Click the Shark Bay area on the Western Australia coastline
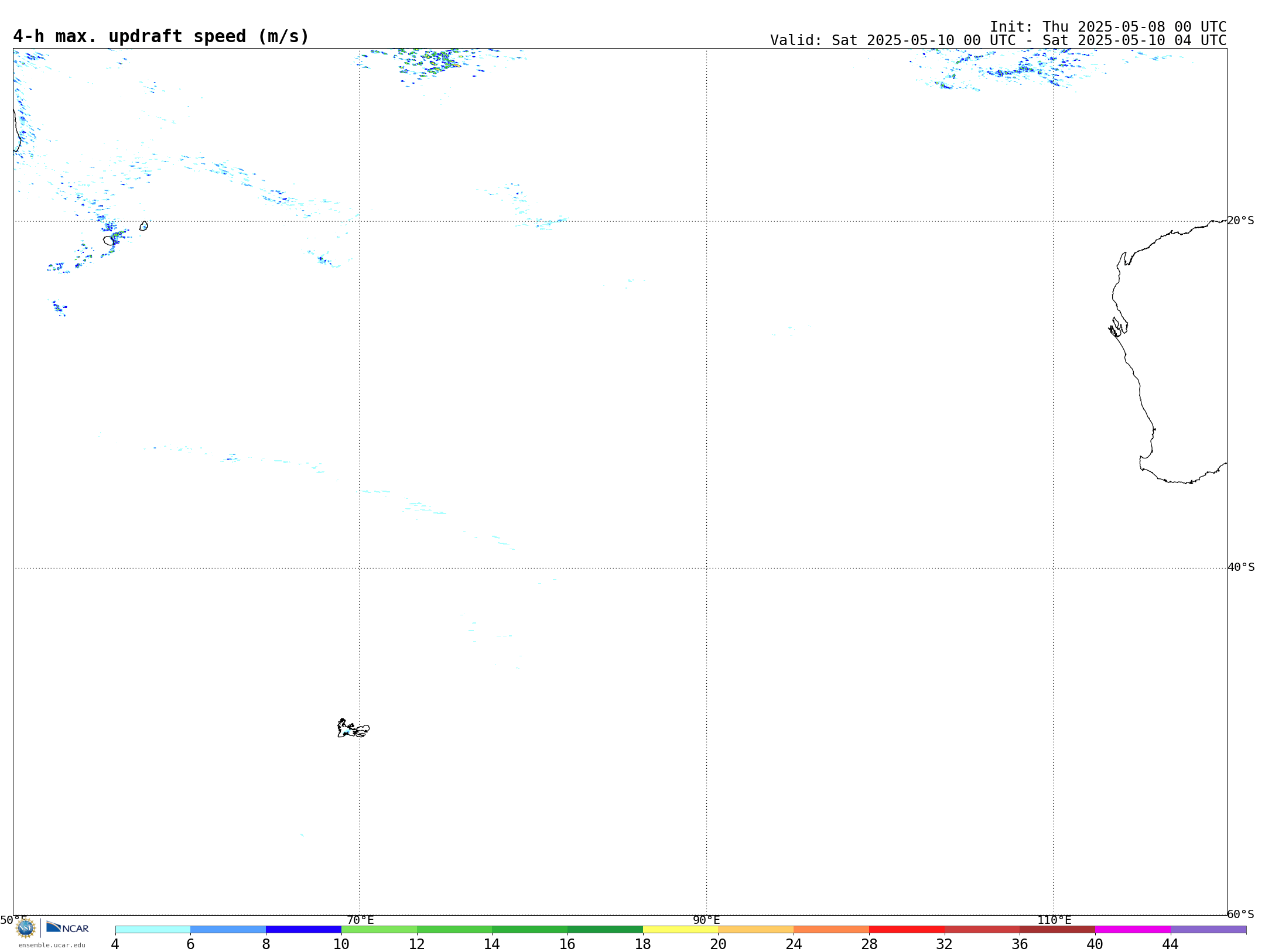 [1118, 327]
